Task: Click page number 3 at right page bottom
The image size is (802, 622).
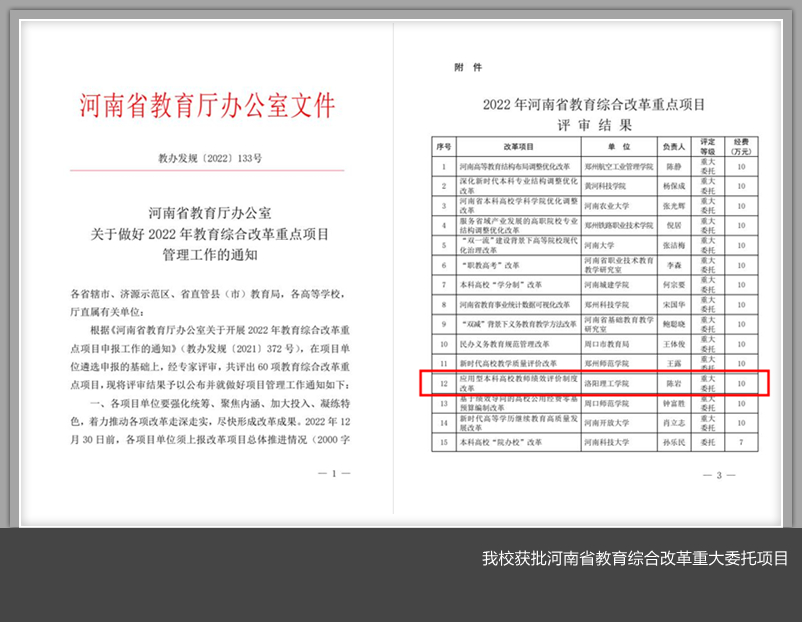Action: tap(720, 474)
